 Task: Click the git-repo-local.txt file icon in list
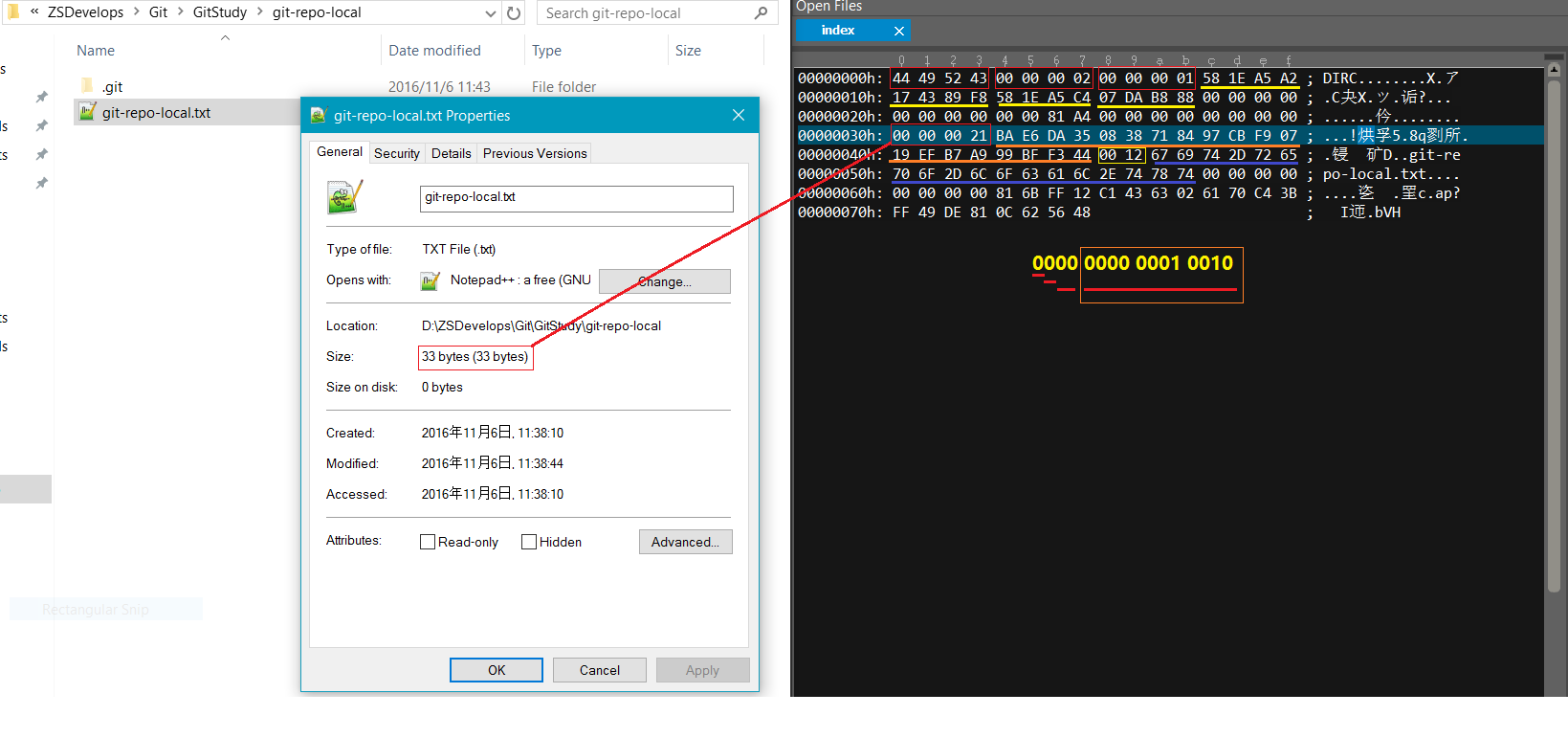(x=87, y=112)
